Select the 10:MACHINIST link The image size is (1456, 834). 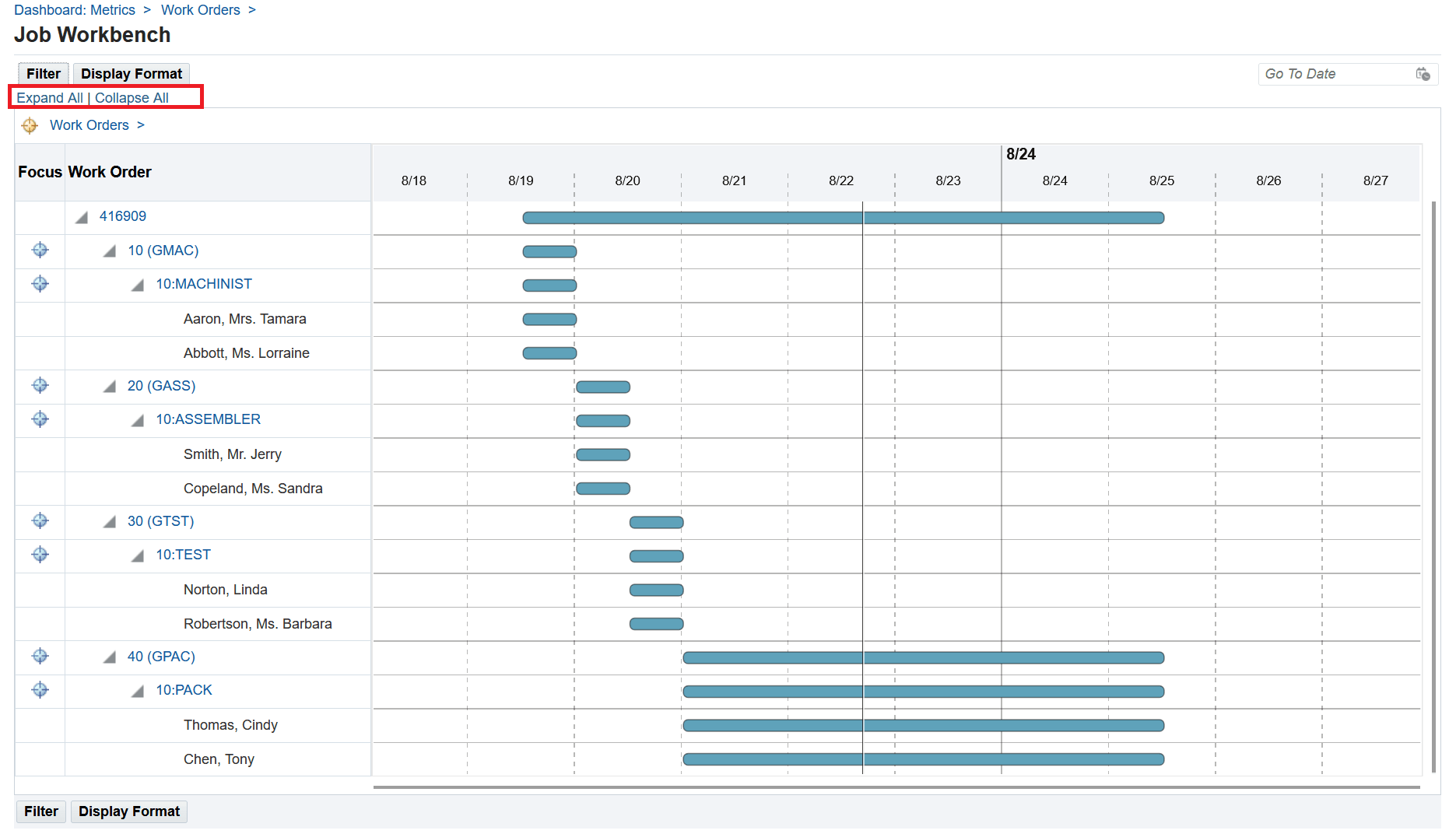pyautogui.click(x=204, y=284)
